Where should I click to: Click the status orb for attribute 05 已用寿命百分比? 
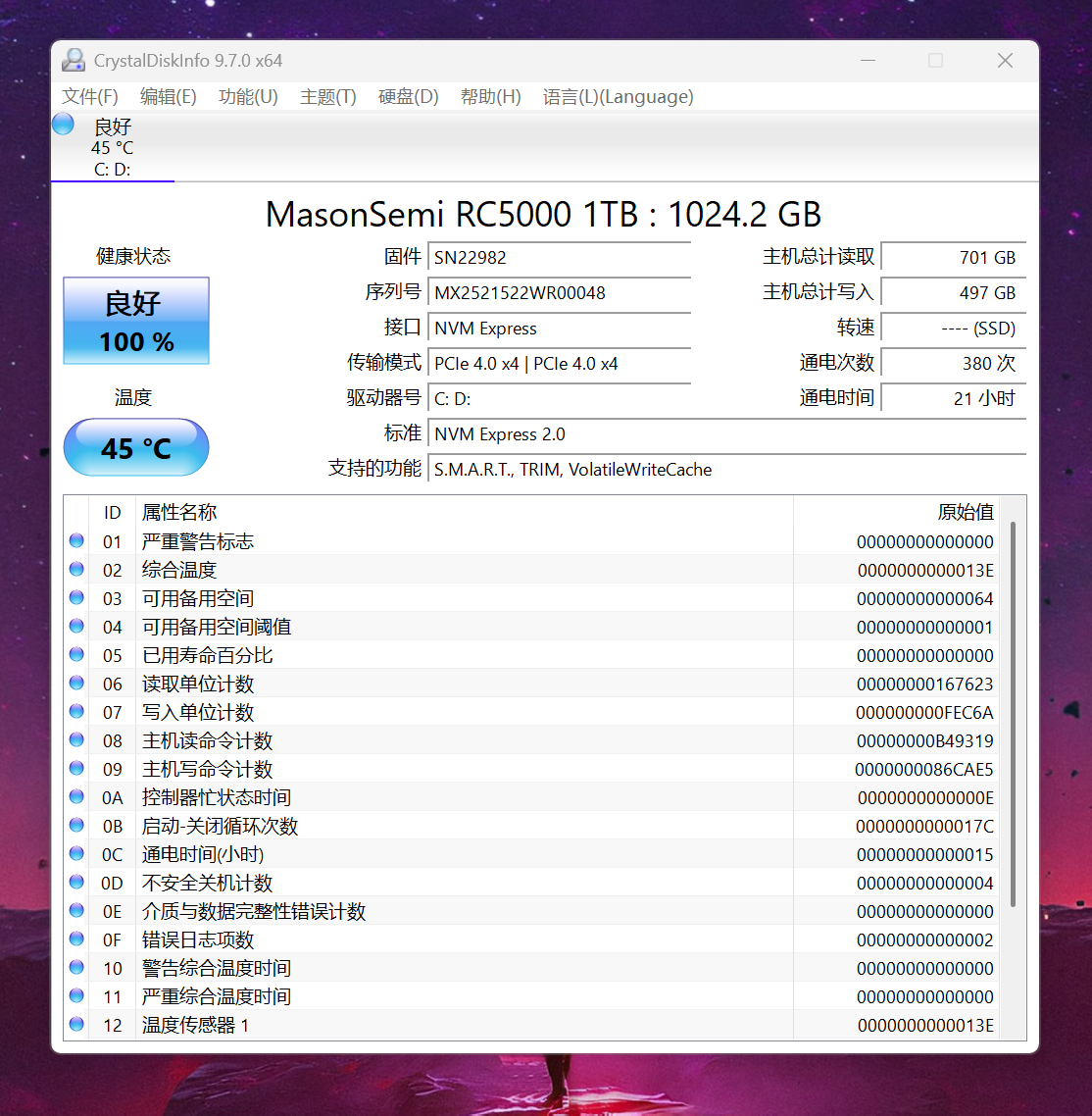(x=76, y=655)
